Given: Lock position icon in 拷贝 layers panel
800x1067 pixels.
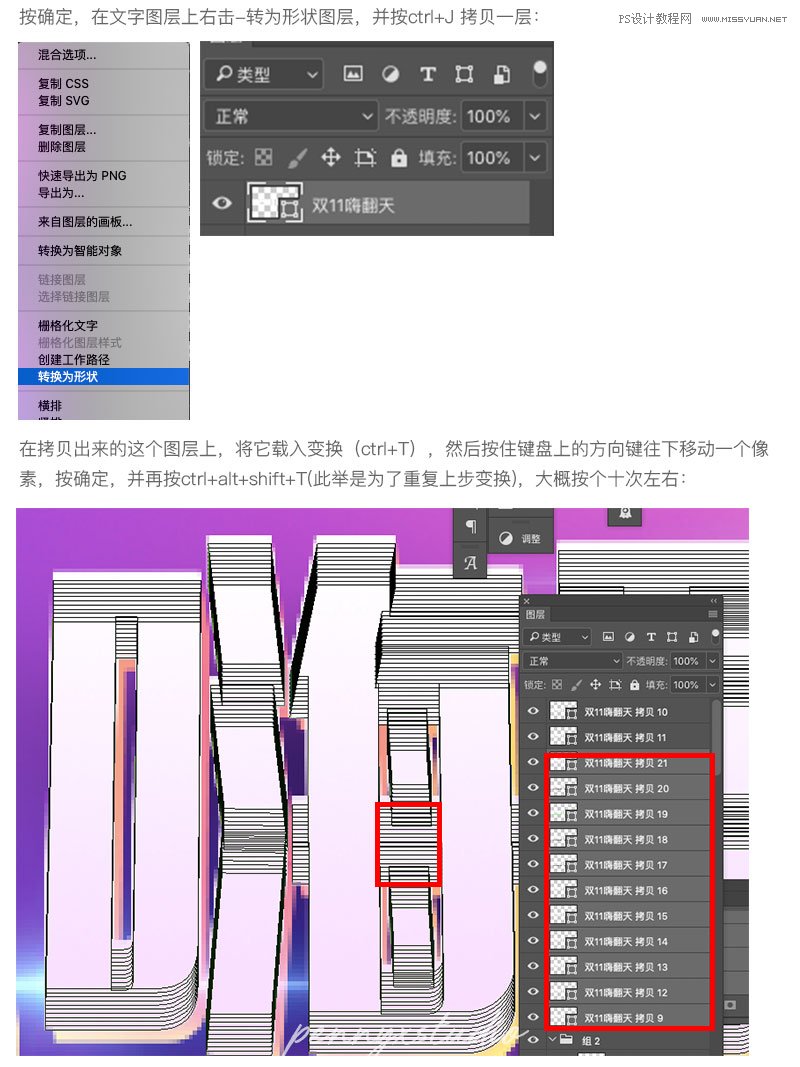Looking at the screenshot, I should pos(595,685).
